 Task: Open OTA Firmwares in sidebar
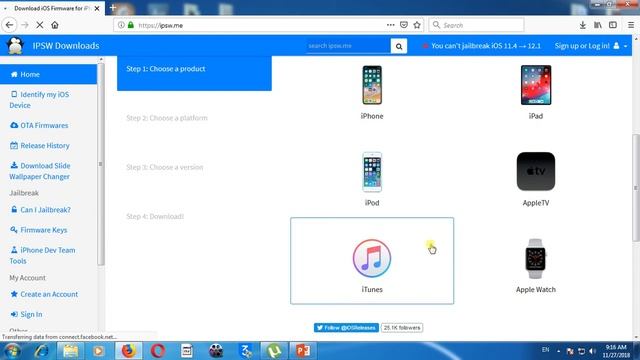[39, 125]
